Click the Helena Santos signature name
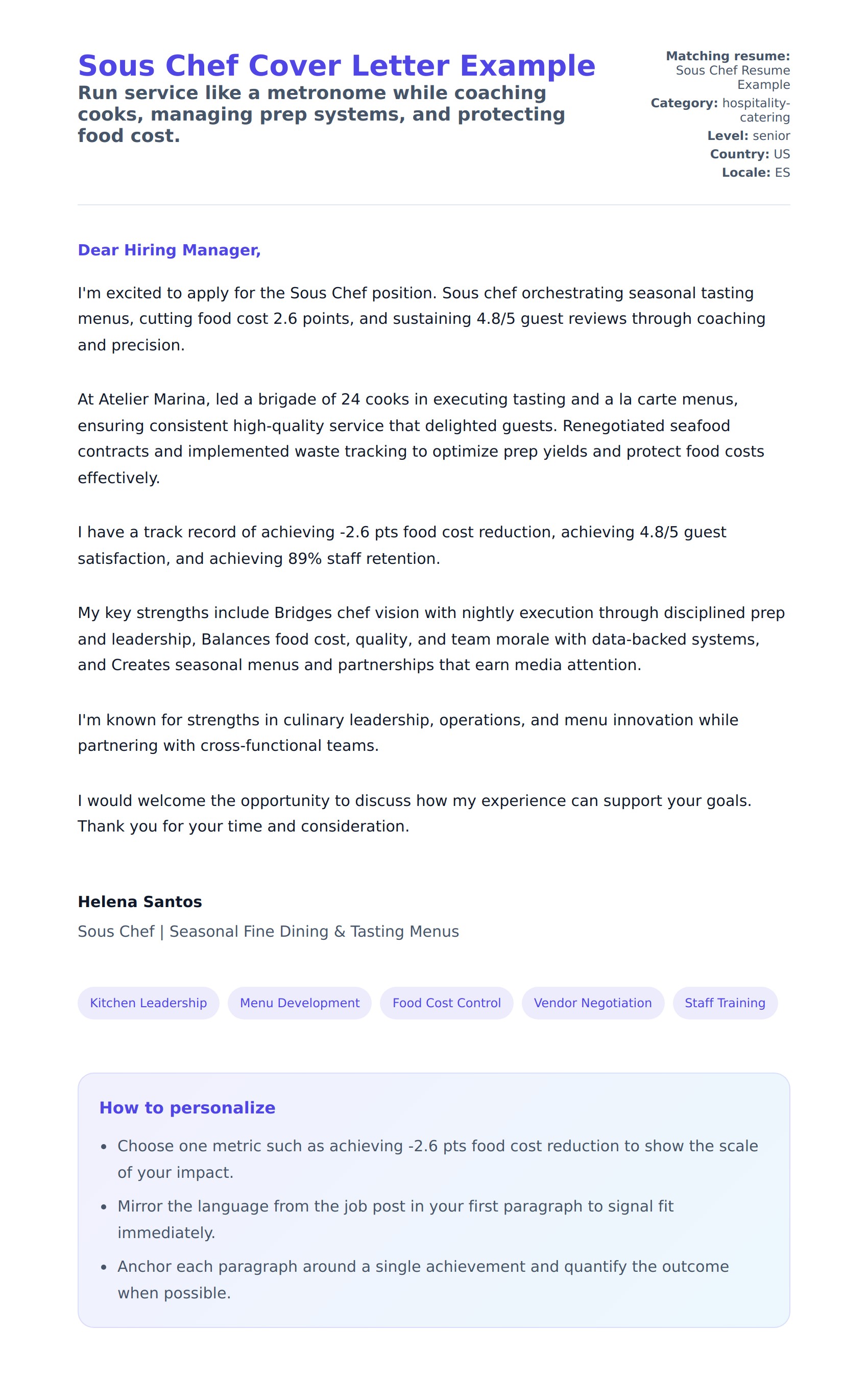The width and height of the screenshot is (868, 1377). [139, 902]
